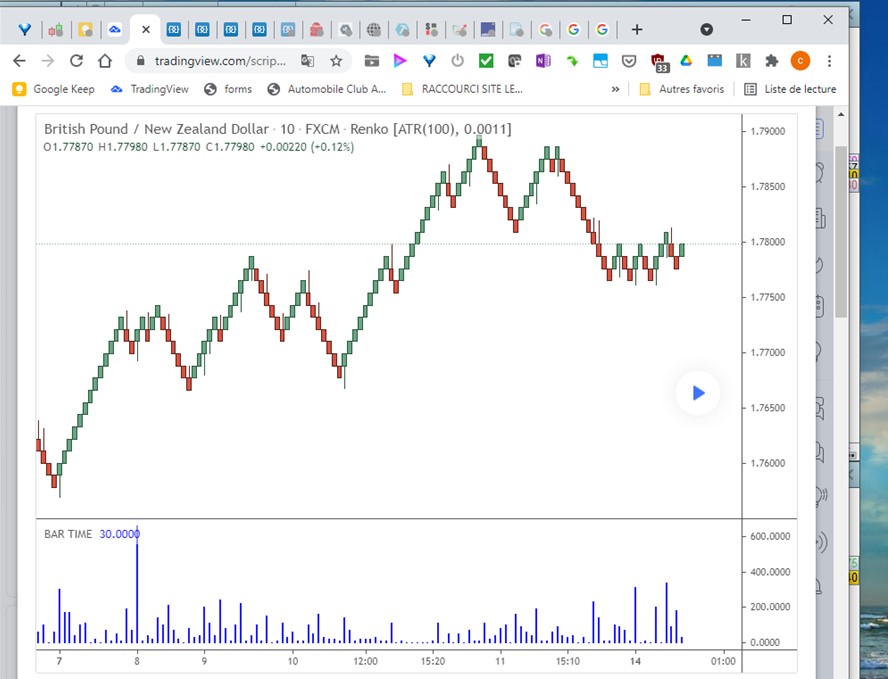Click the 12:00 time axis label
This screenshot has height=679, width=888.
coord(365,661)
